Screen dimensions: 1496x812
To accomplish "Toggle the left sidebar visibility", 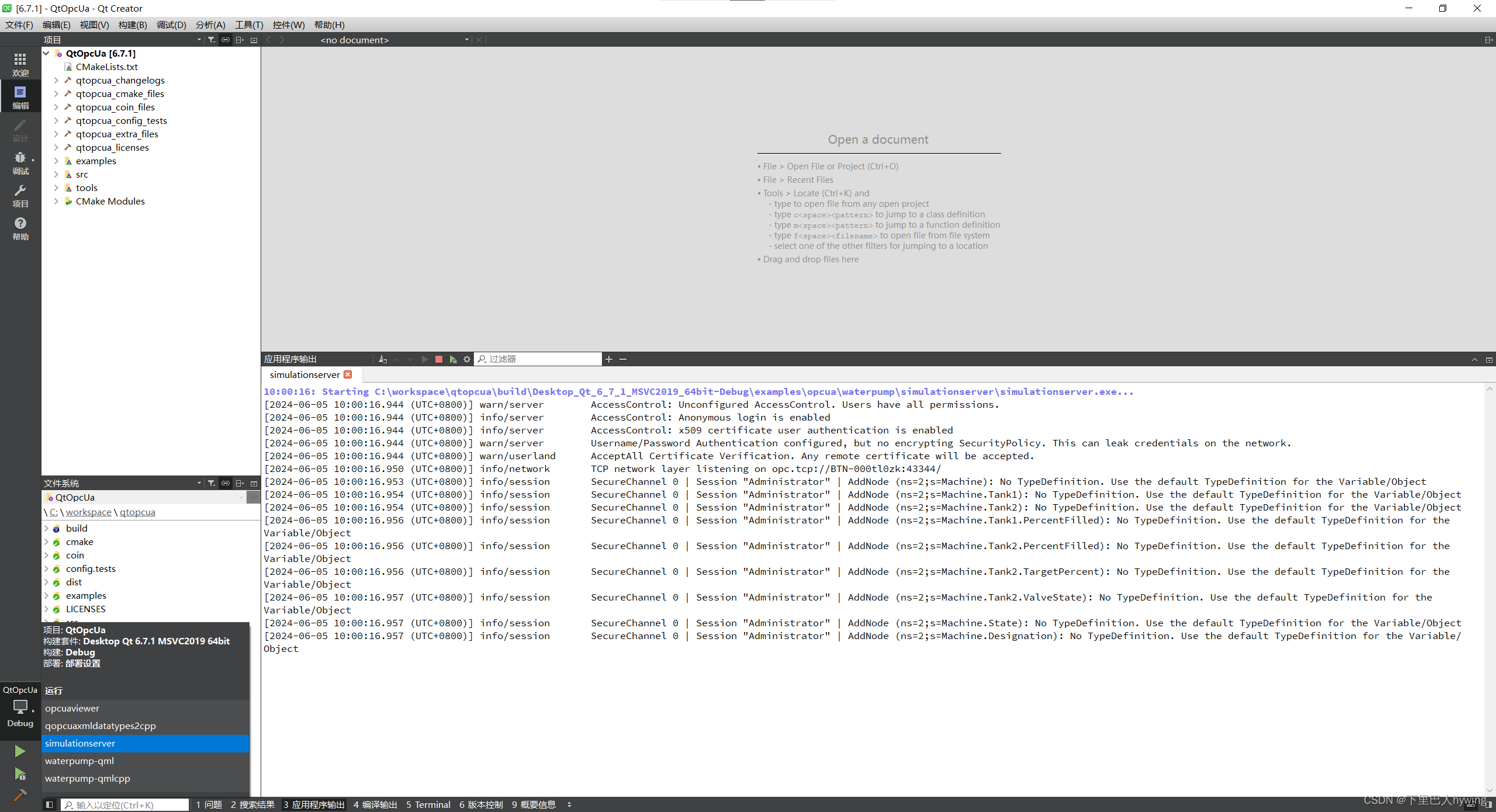I will (50, 804).
